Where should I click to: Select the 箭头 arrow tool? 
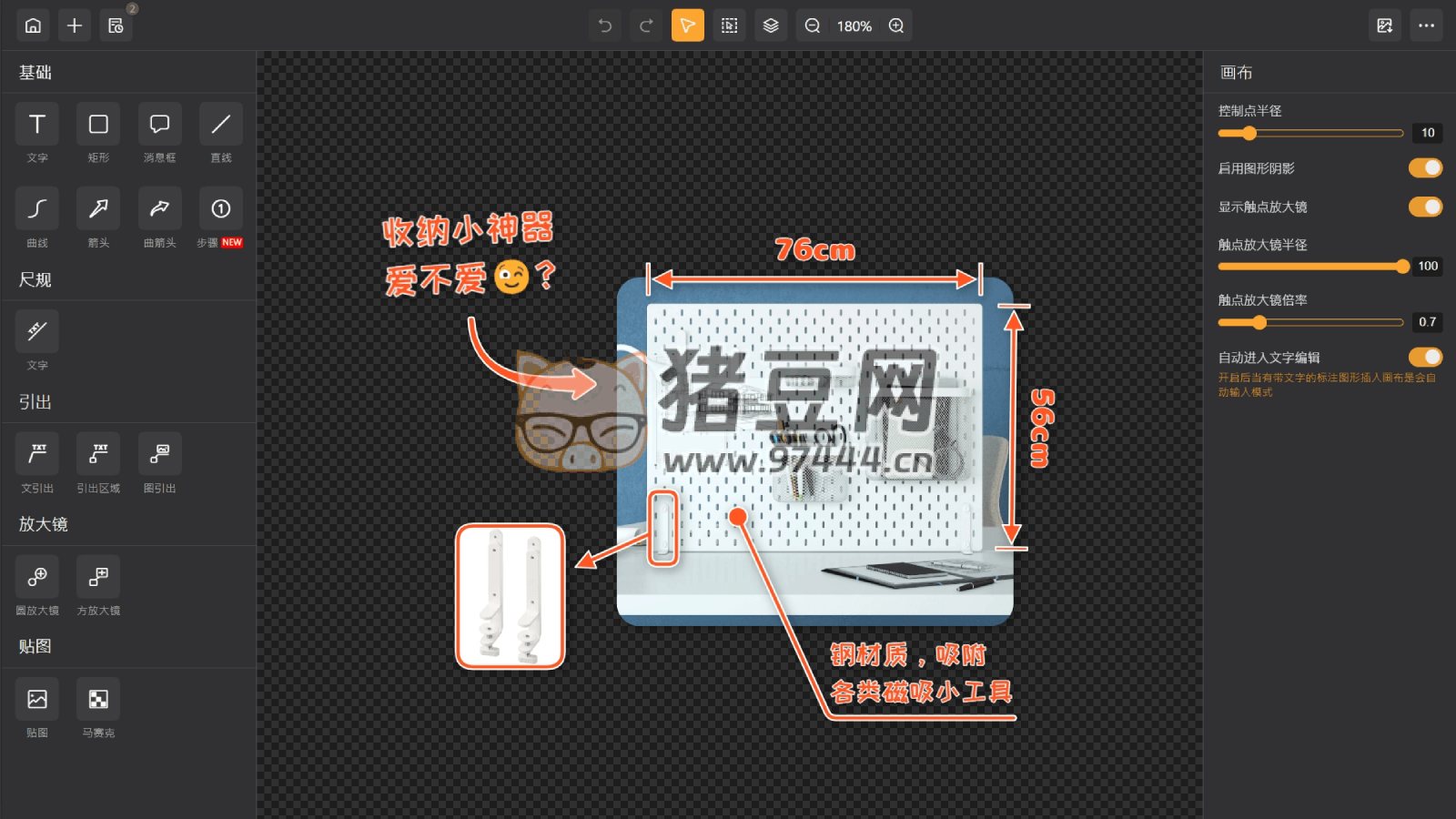[97, 217]
